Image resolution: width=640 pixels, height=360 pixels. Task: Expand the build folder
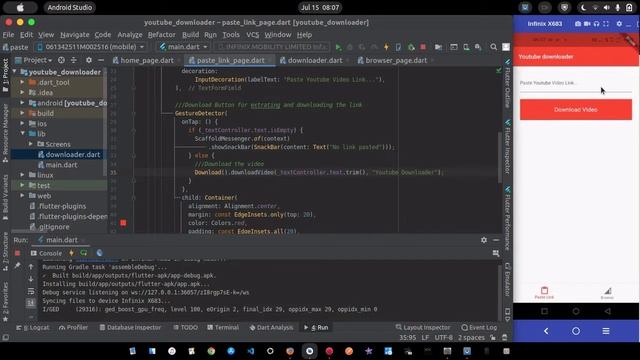pyautogui.click(x=22, y=113)
